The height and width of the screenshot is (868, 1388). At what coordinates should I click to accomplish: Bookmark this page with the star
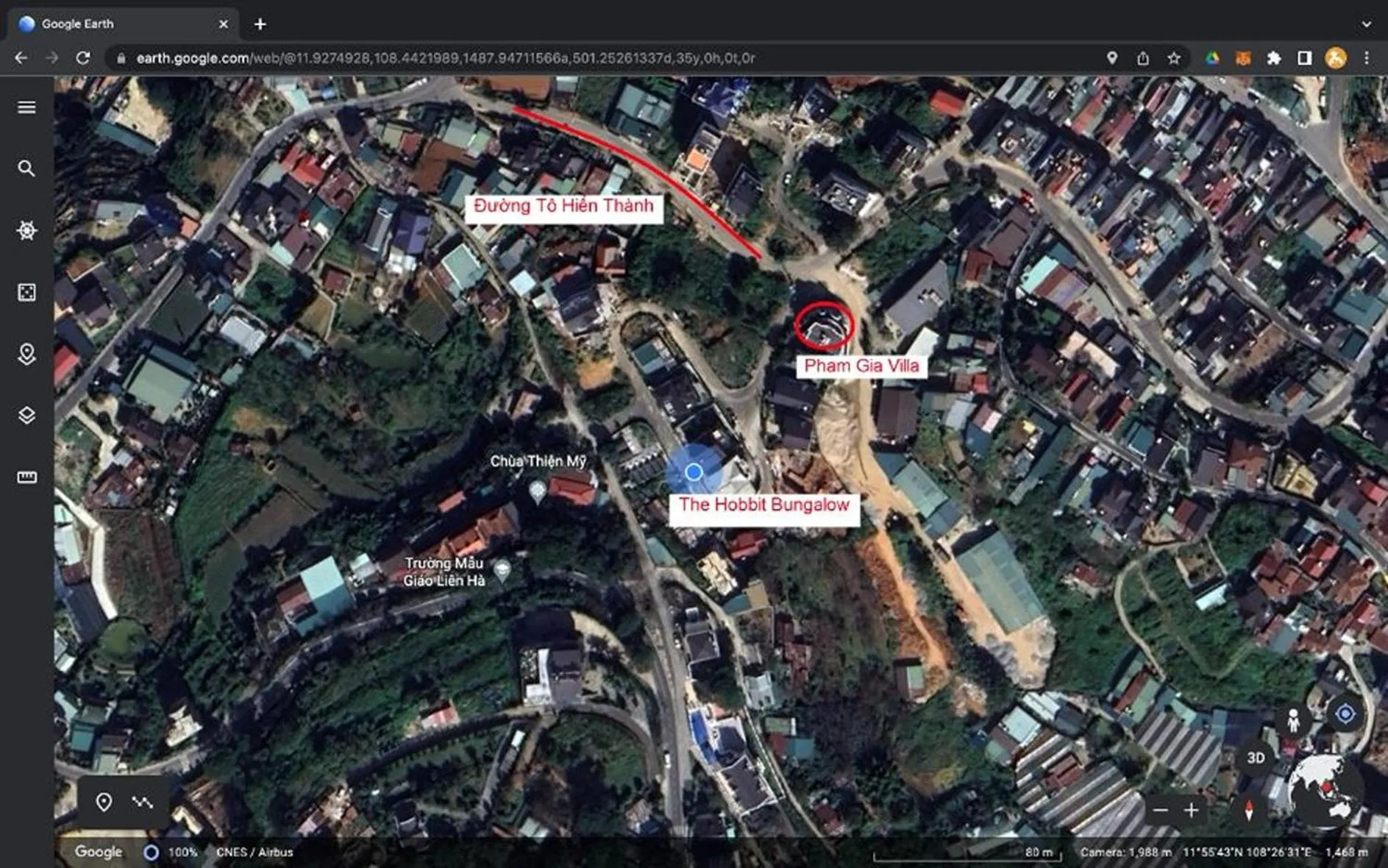(x=1173, y=58)
